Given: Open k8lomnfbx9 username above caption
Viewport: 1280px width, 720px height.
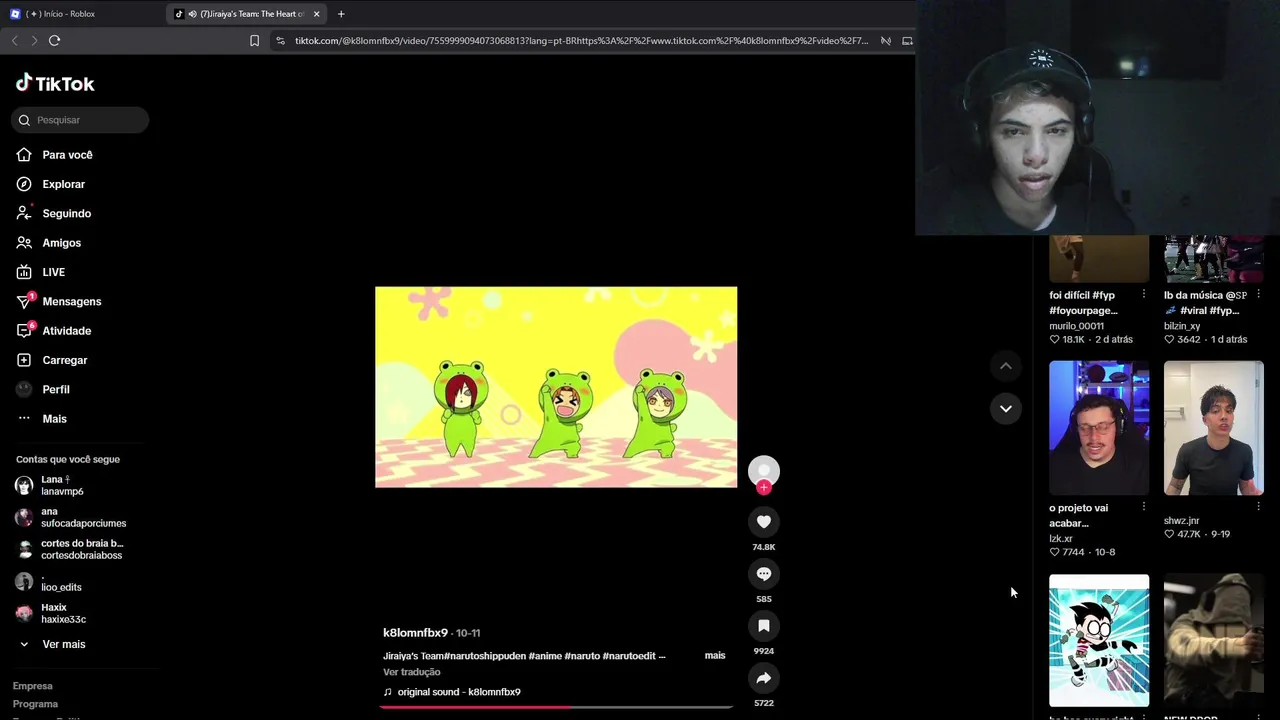Looking at the screenshot, I should click(x=415, y=633).
